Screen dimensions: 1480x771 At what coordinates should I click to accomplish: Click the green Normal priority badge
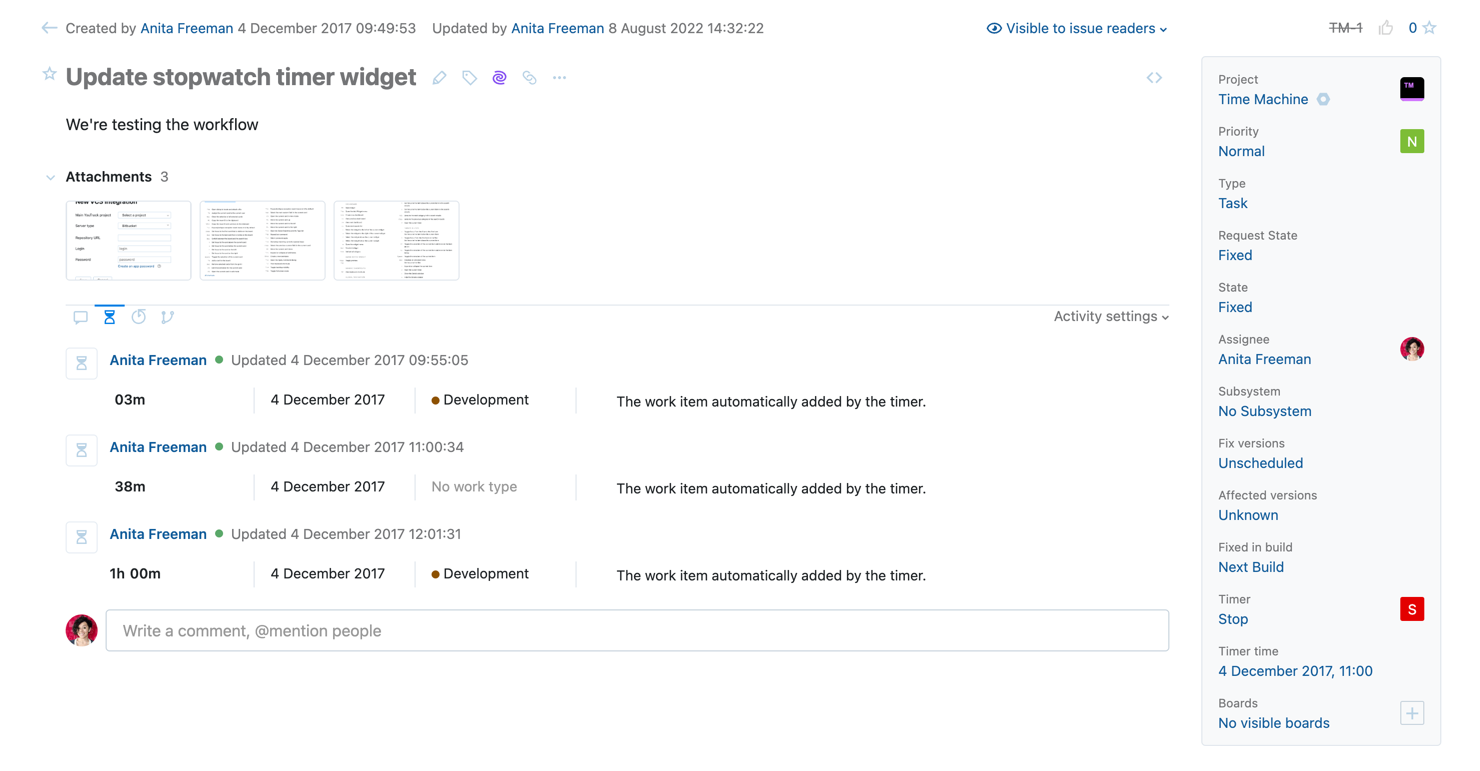[x=1411, y=141]
